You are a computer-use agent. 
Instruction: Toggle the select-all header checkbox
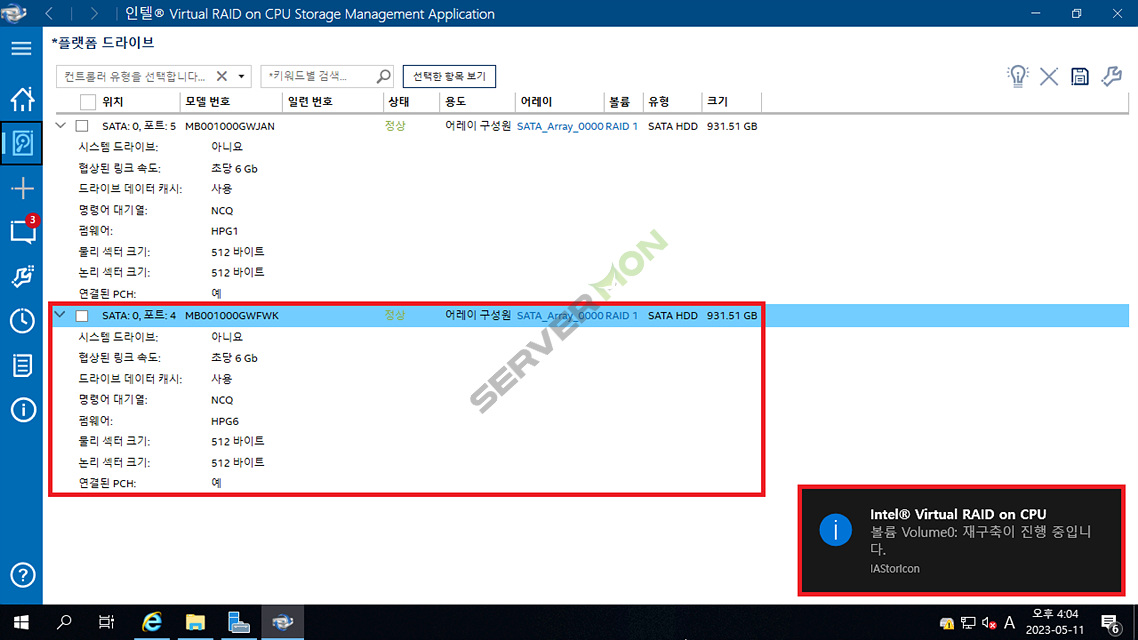pyautogui.click(x=88, y=102)
